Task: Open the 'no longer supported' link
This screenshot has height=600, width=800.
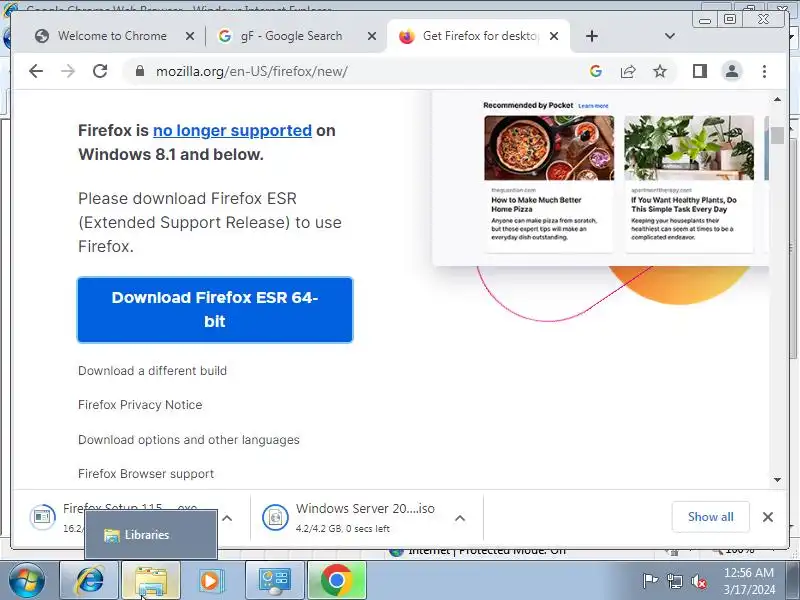Action: (x=232, y=131)
